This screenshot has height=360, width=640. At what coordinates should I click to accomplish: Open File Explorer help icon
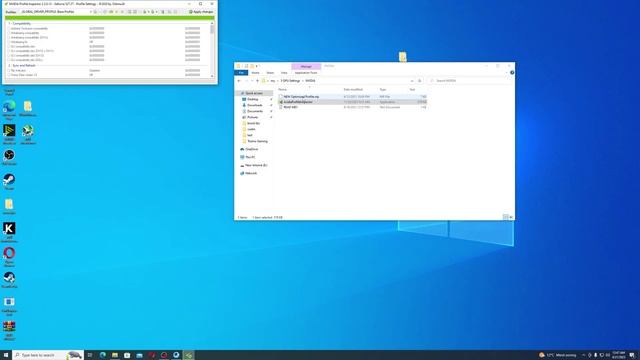click(x=512, y=73)
